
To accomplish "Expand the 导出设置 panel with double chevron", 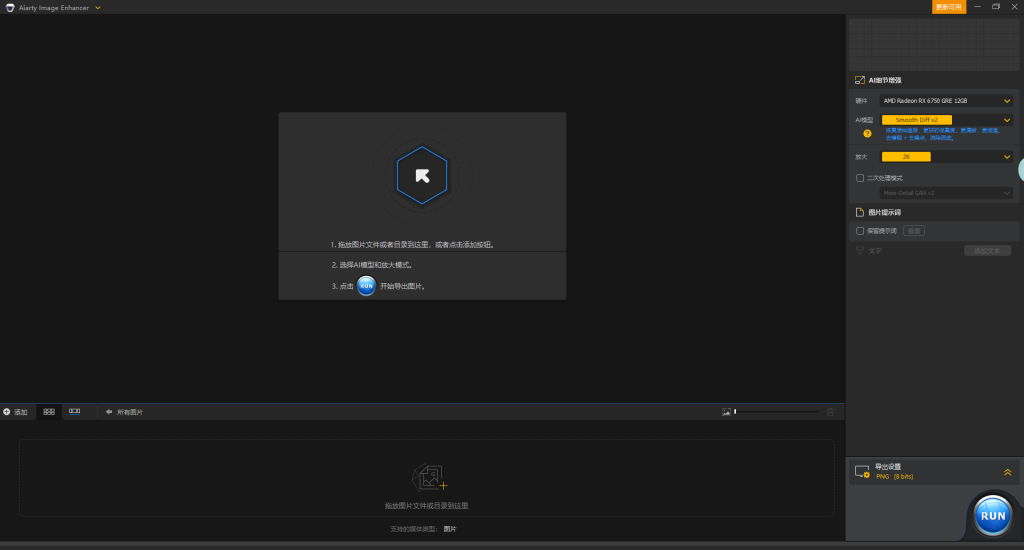I will 1007,472.
